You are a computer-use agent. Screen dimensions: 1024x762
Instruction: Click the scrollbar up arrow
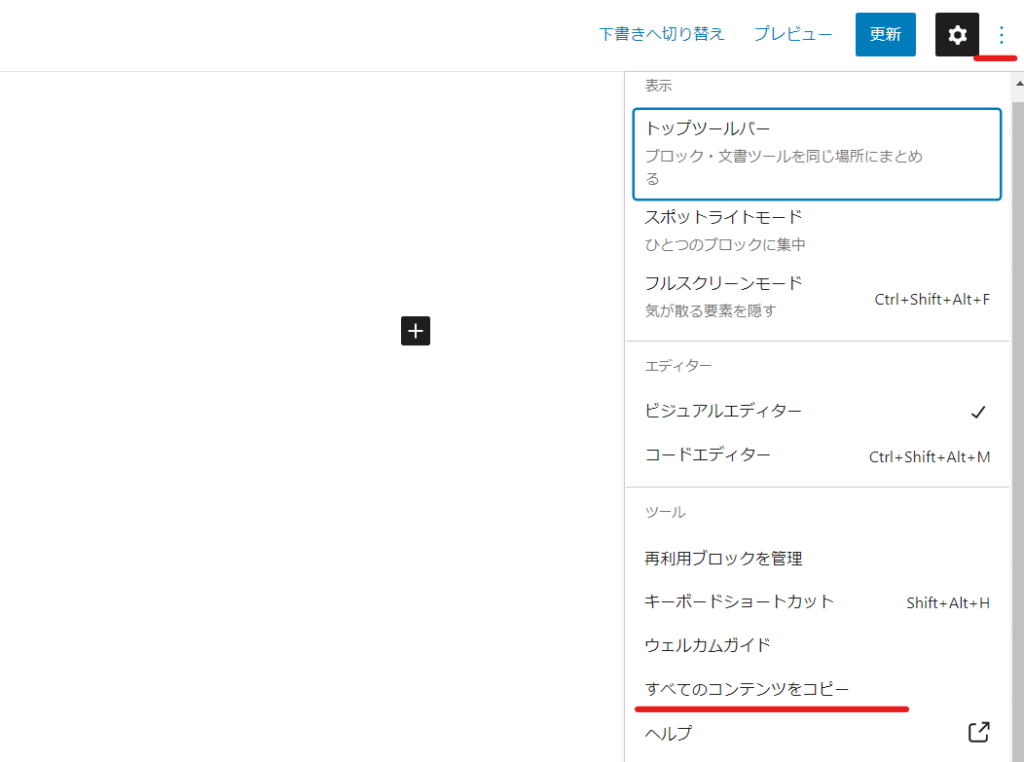click(1017, 82)
